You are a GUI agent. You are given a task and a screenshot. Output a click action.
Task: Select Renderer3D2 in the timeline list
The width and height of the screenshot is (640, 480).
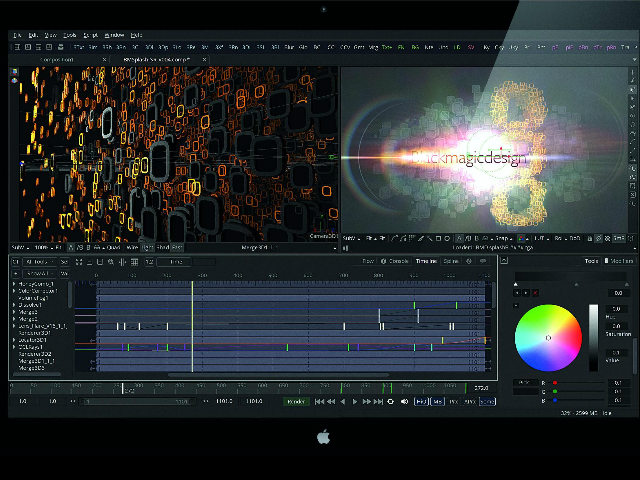pyautogui.click(x=35, y=354)
